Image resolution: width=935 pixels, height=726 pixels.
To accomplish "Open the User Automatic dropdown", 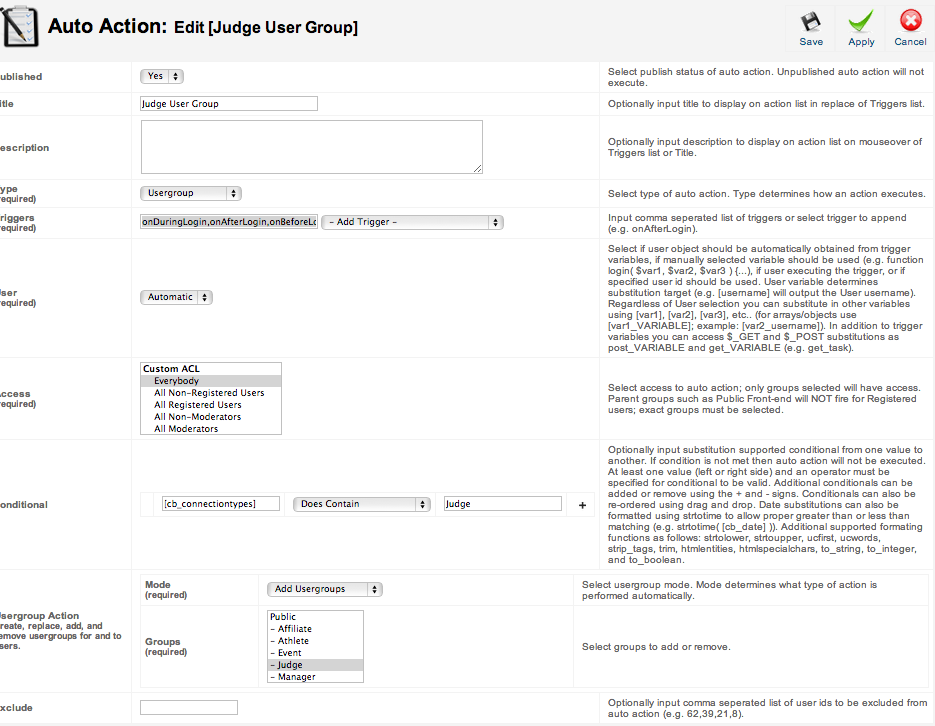I will 177,297.
